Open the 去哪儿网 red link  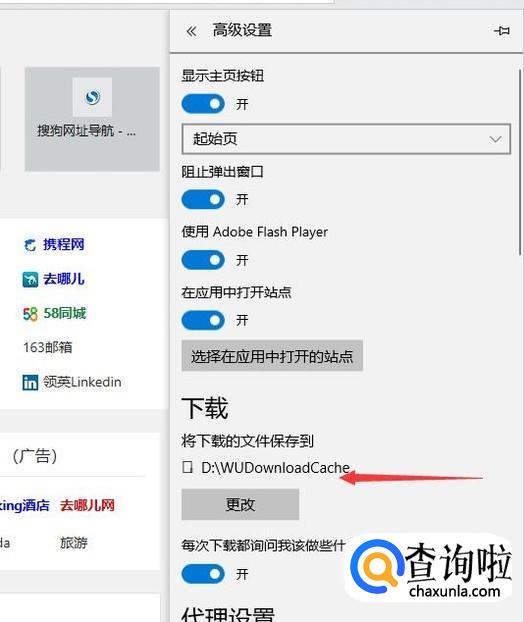click(87, 505)
